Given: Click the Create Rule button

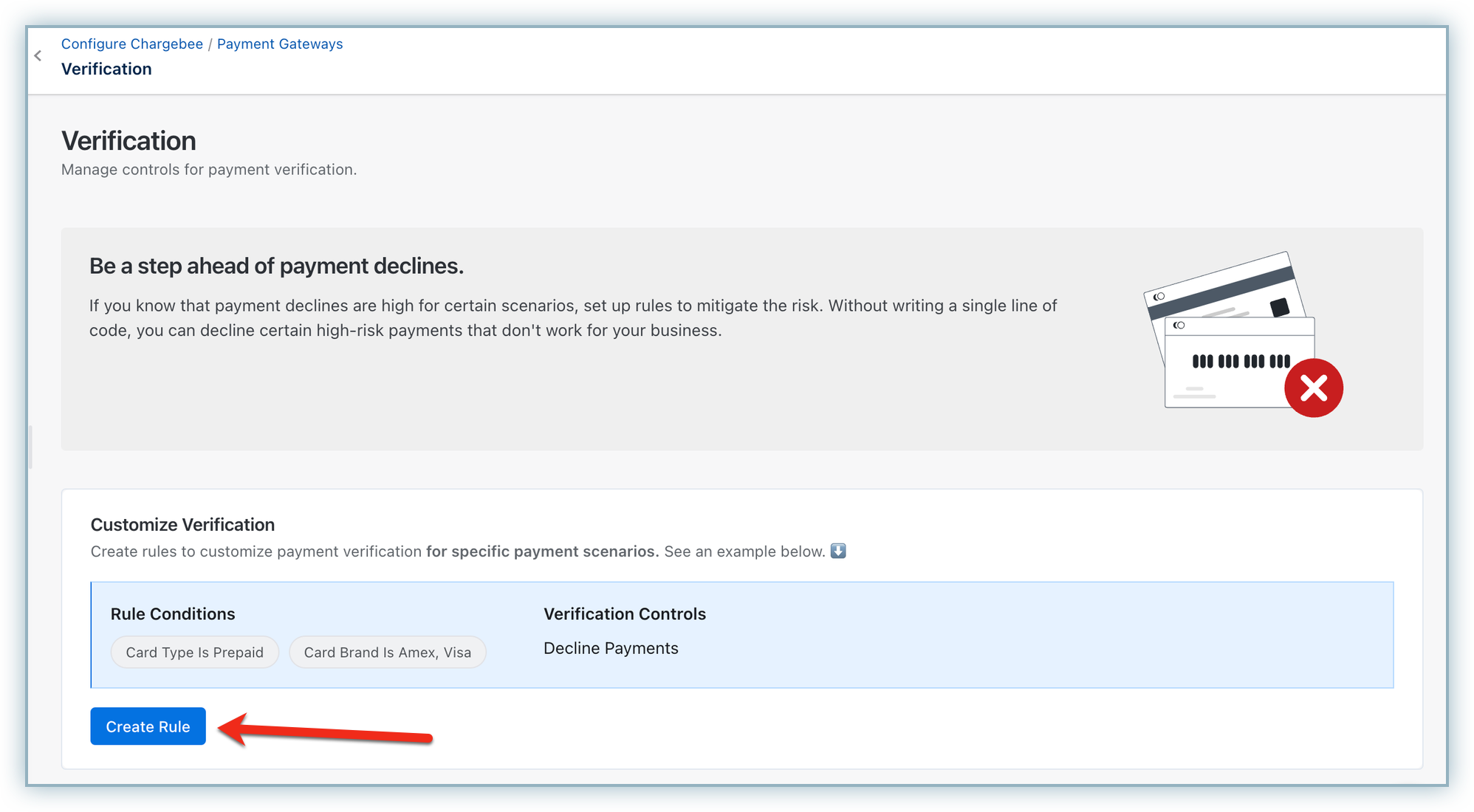Looking at the screenshot, I should tap(148, 726).
